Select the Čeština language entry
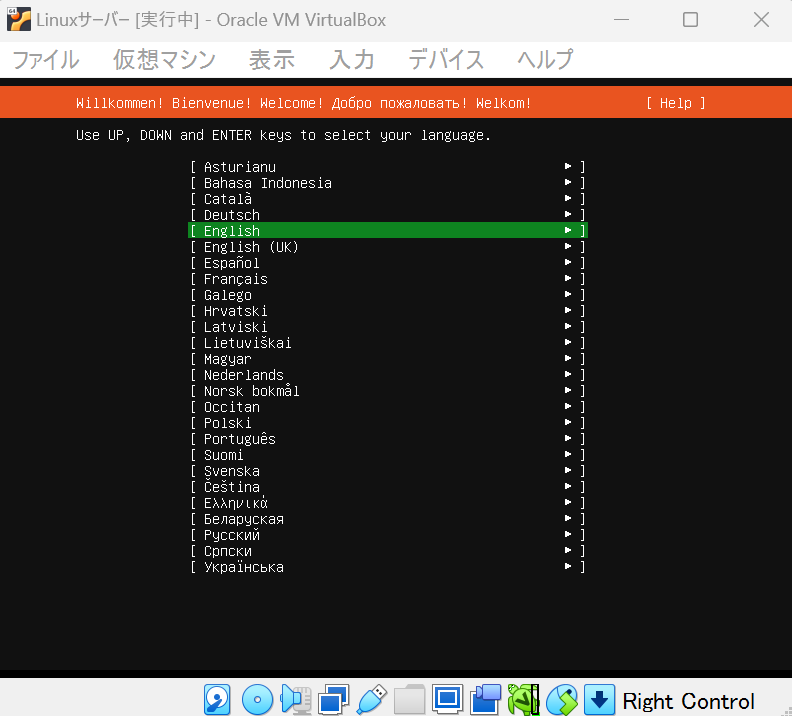This screenshot has width=792, height=716. 387,487
